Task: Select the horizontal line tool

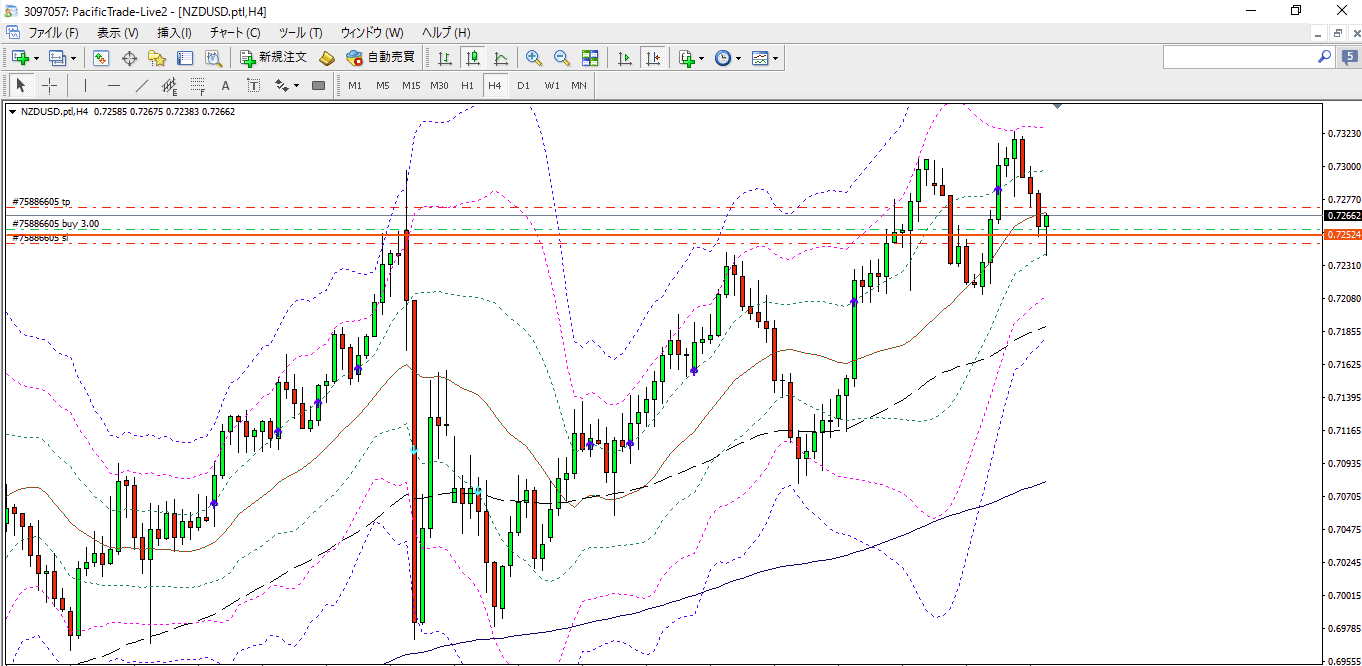Action: (x=114, y=85)
